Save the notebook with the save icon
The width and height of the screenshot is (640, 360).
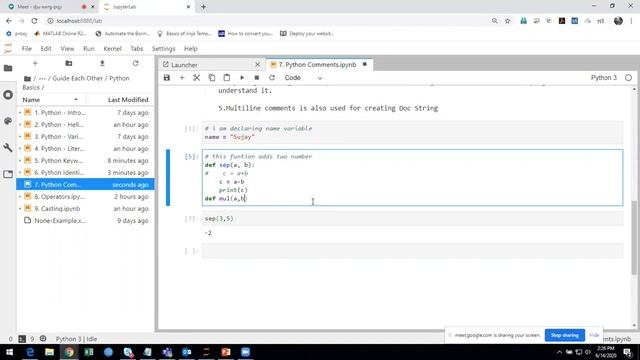click(167, 78)
